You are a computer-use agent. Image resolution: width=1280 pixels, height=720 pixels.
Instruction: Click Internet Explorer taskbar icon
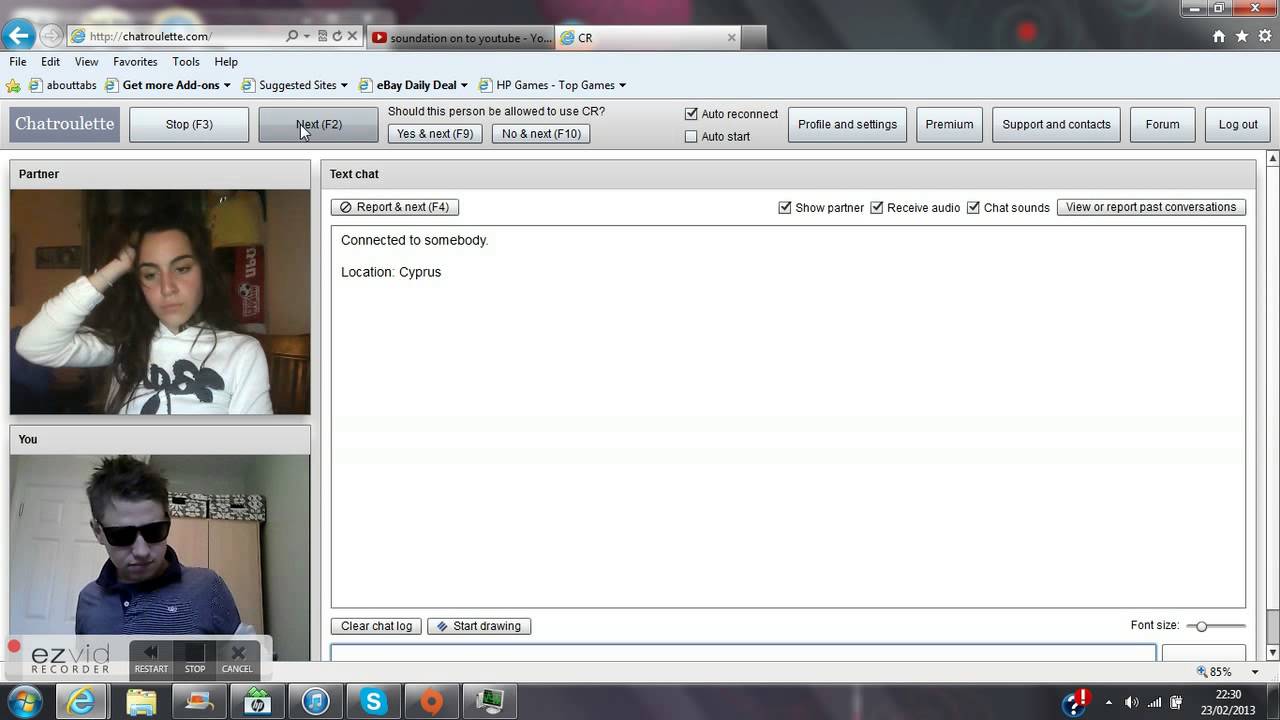pyautogui.click(x=81, y=702)
